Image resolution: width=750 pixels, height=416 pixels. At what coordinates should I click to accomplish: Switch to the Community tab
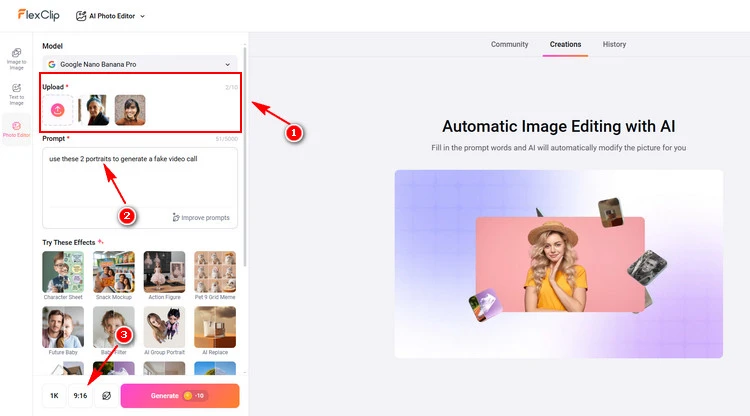(509, 44)
